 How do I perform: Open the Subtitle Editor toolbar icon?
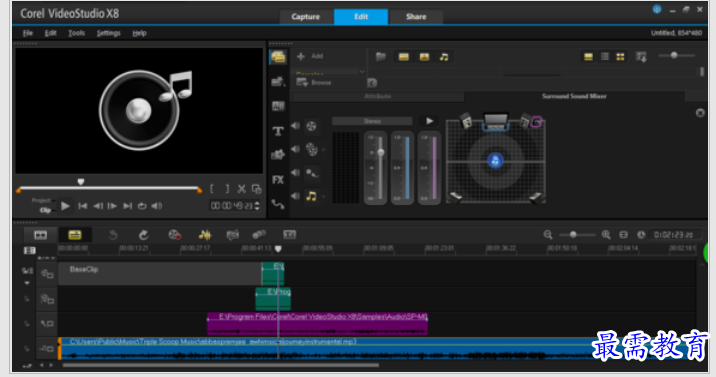click(290, 235)
